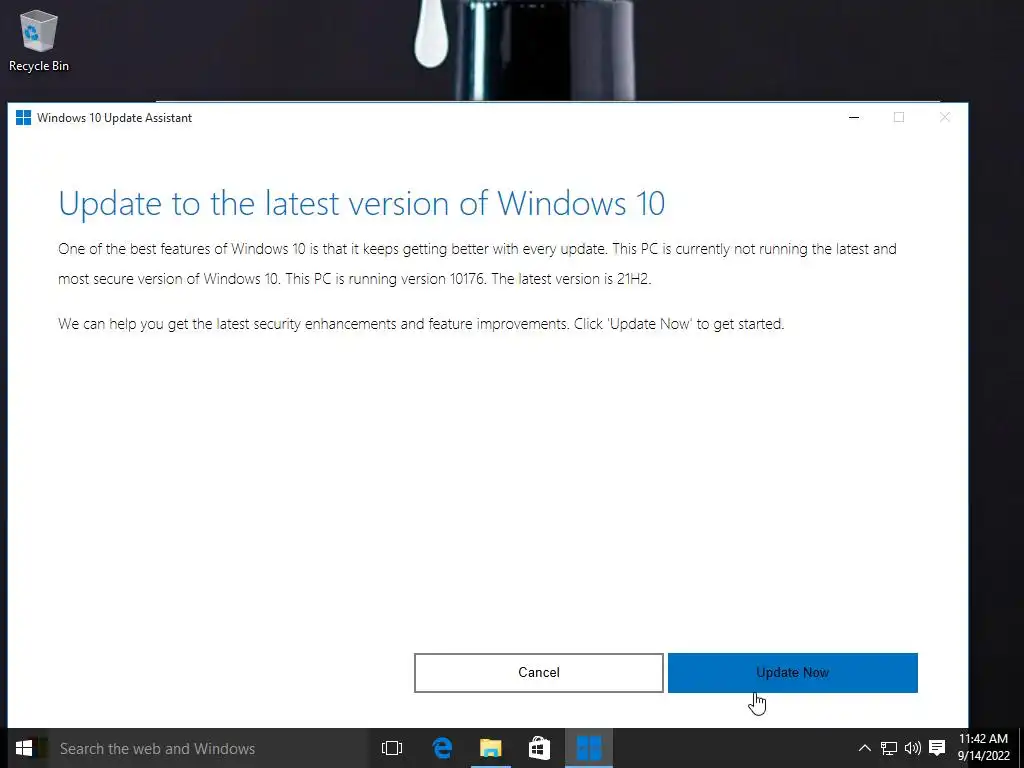Click the Show desktop strip at the taskbar end
The height and width of the screenshot is (768, 1024).
tap(1021, 748)
